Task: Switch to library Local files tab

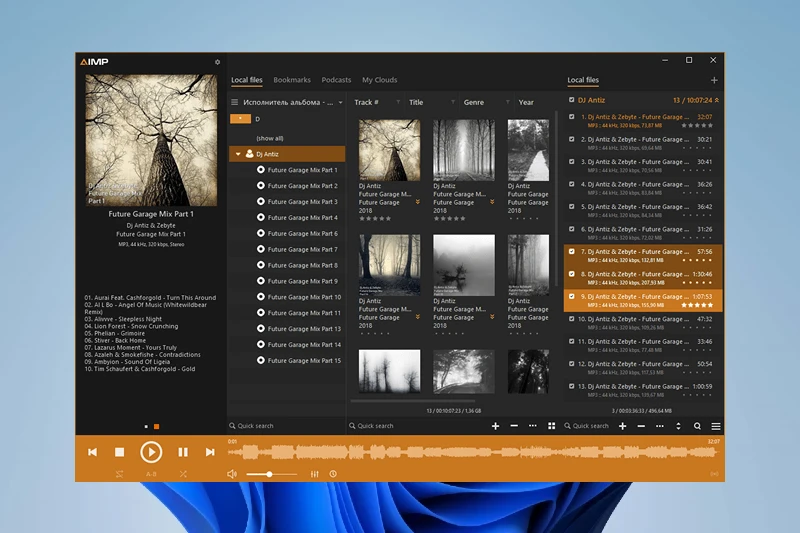Action: pos(247,80)
